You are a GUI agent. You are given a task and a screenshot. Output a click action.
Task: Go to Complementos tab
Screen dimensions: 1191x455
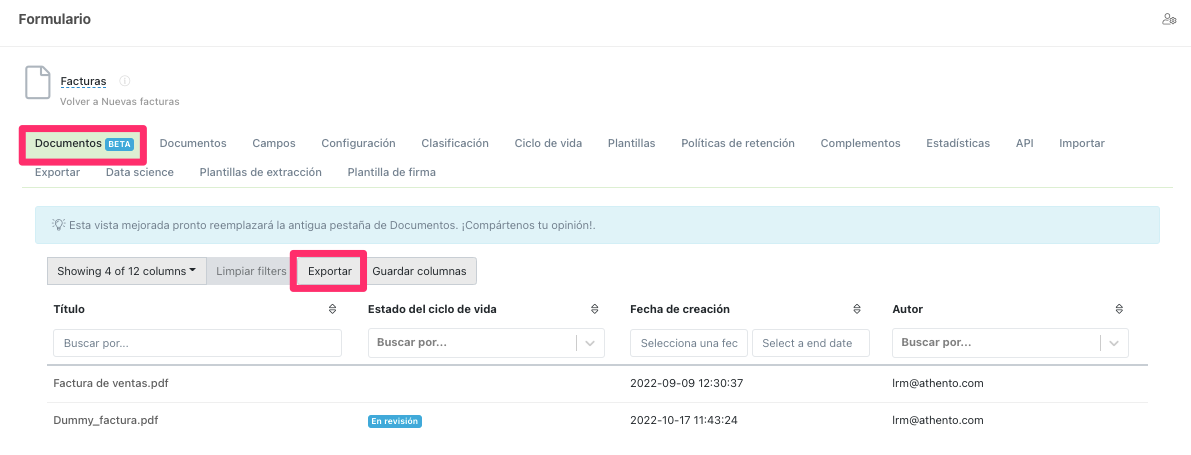click(x=861, y=143)
